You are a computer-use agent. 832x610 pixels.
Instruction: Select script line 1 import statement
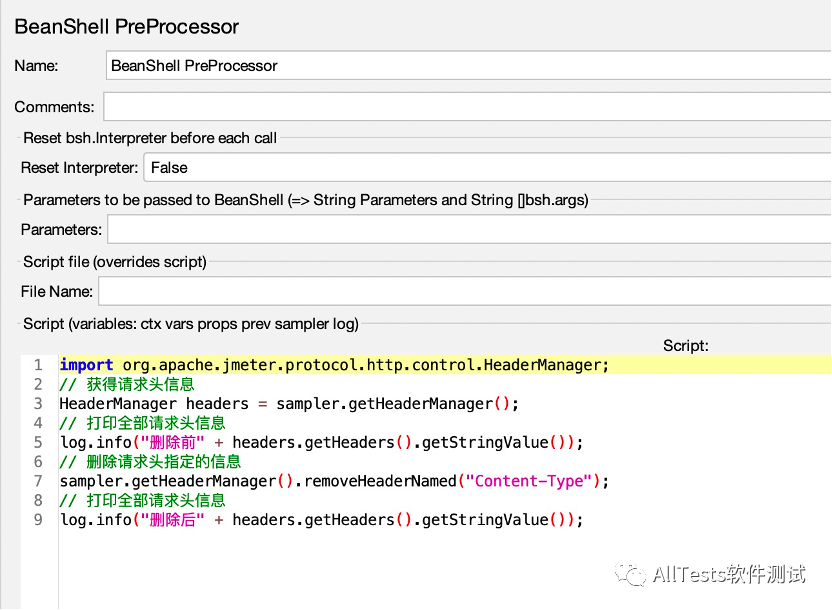click(334, 365)
